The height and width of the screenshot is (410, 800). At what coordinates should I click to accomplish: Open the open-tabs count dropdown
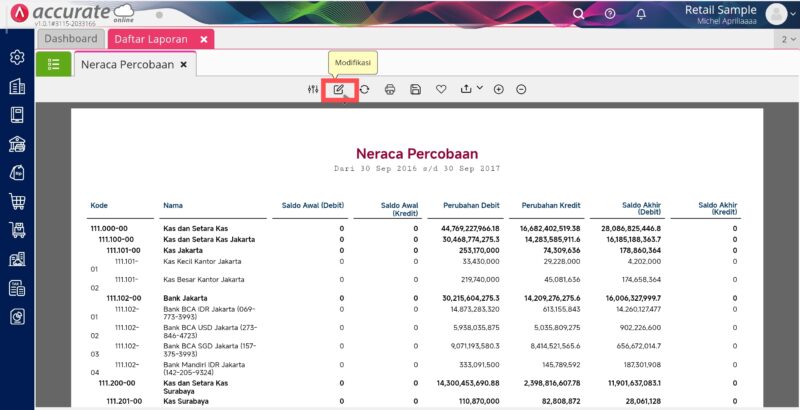pos(786,39)
